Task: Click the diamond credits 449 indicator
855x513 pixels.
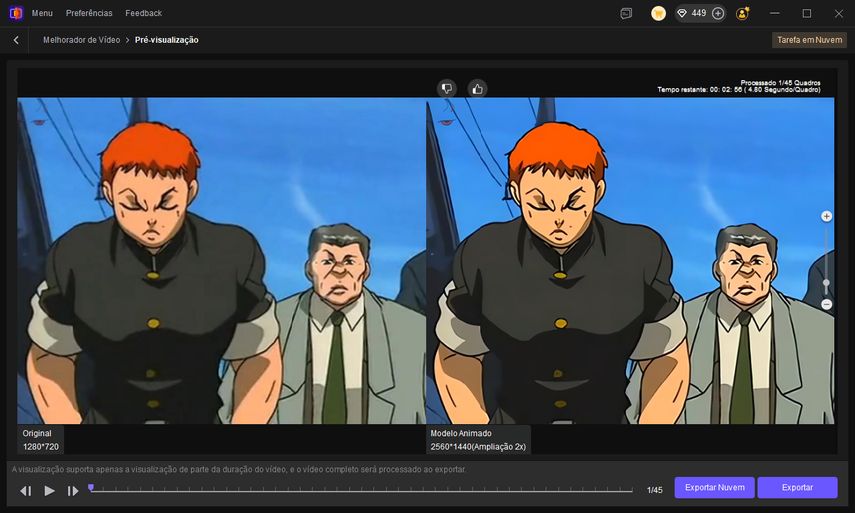Action: (691, 13)
